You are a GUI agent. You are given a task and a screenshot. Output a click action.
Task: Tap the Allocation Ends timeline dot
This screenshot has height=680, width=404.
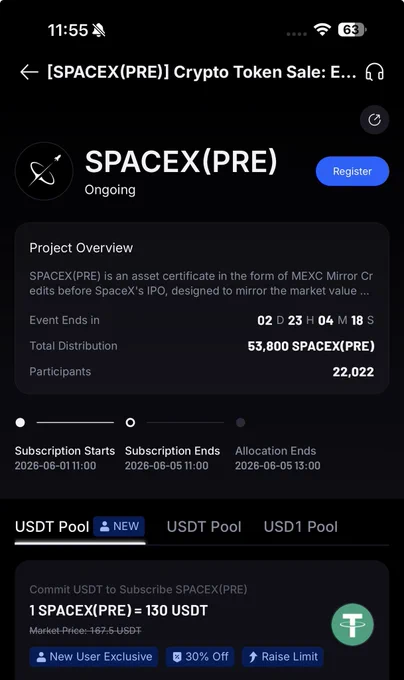coord(241,422)
